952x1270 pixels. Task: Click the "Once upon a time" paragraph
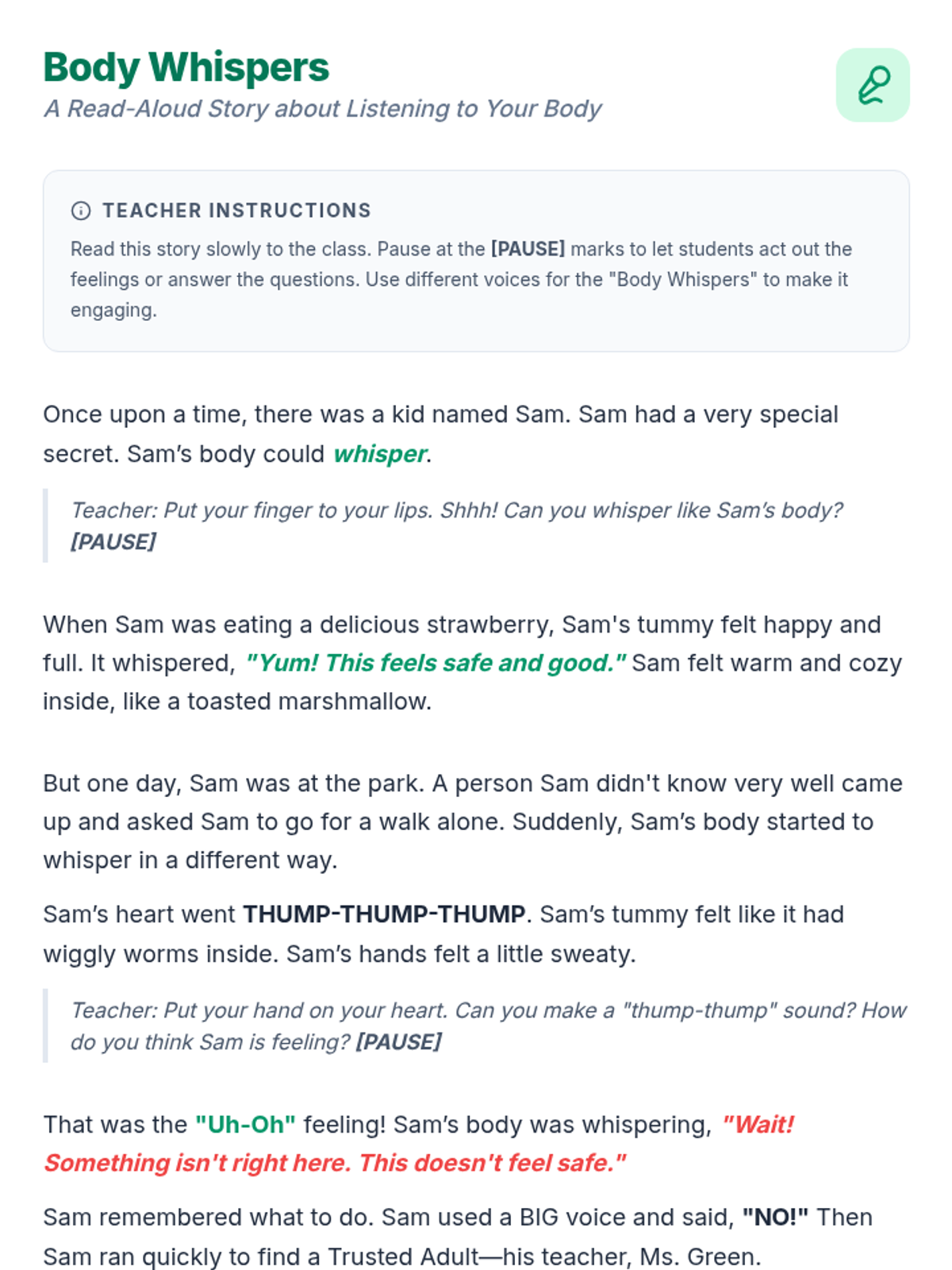pos(440,415)
